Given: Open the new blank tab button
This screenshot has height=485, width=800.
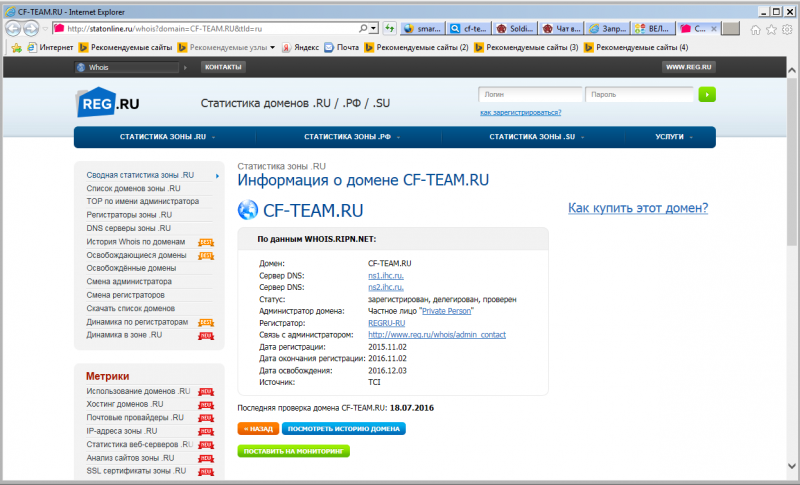Looking at the screenshot, I should 731,29.
